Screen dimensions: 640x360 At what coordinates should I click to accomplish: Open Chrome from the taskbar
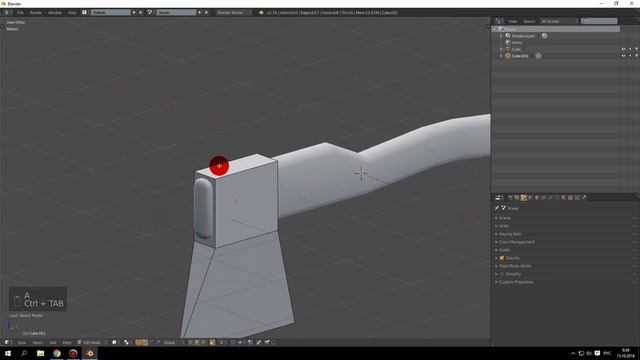pos(57,353)
